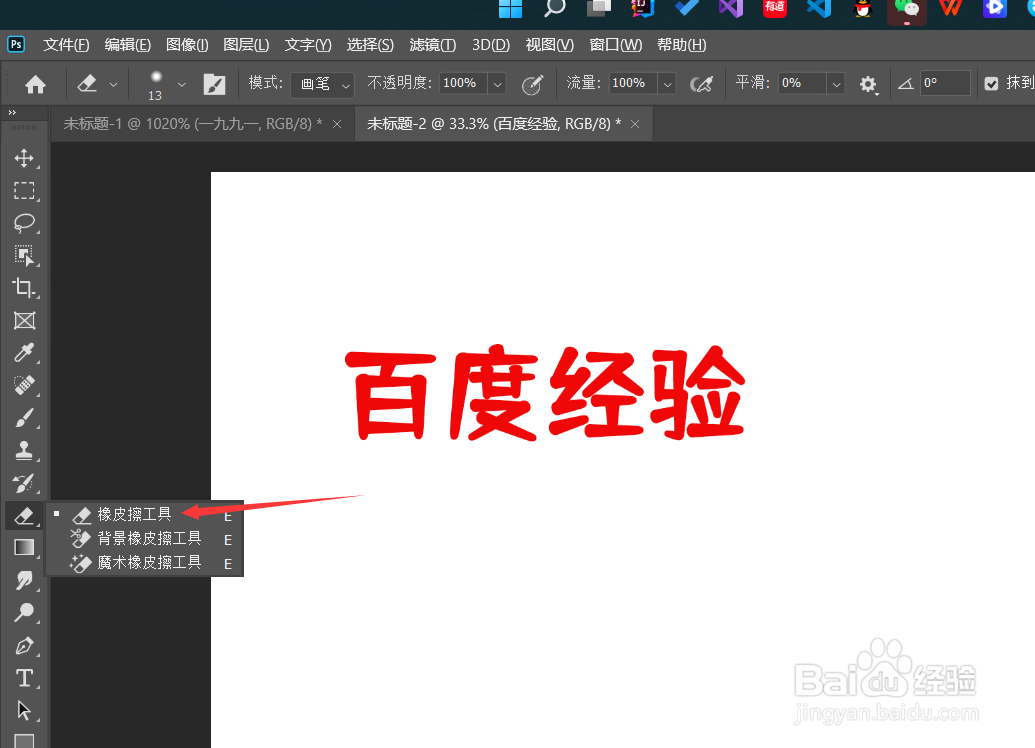Select the Horizontal Type tool
The image size is (1035, 748).
[25, 677]
